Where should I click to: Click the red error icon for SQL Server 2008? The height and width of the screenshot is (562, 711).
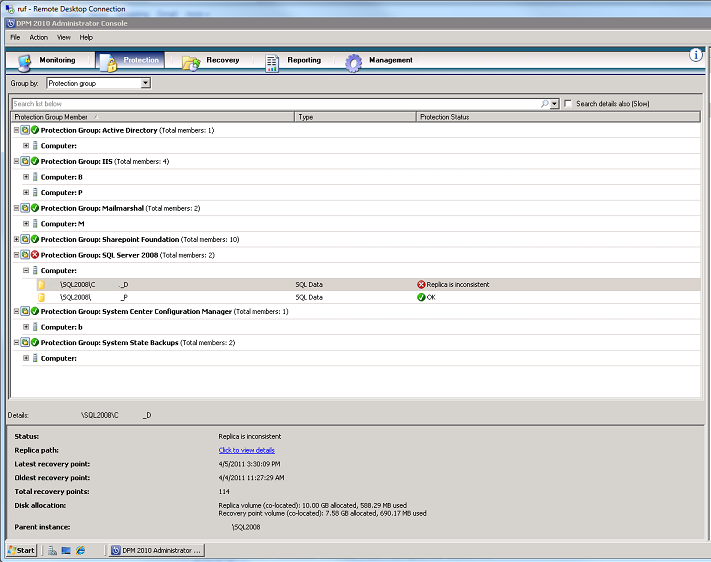tap(35, 255)
